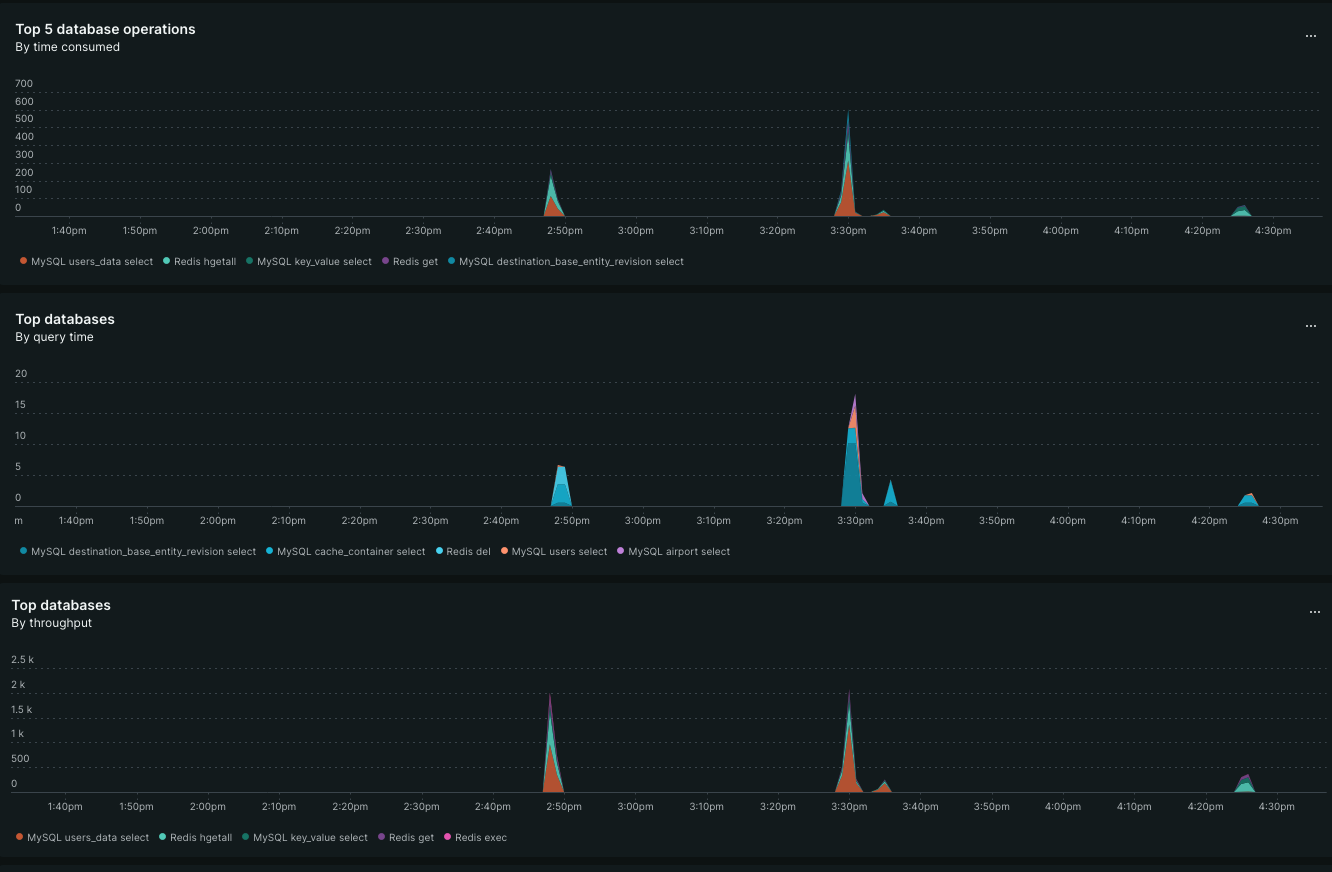Toggle MySQL destination_base_entity_revision select in top chart legend
The image size is (1332, 872).
(x=565, y=261)
